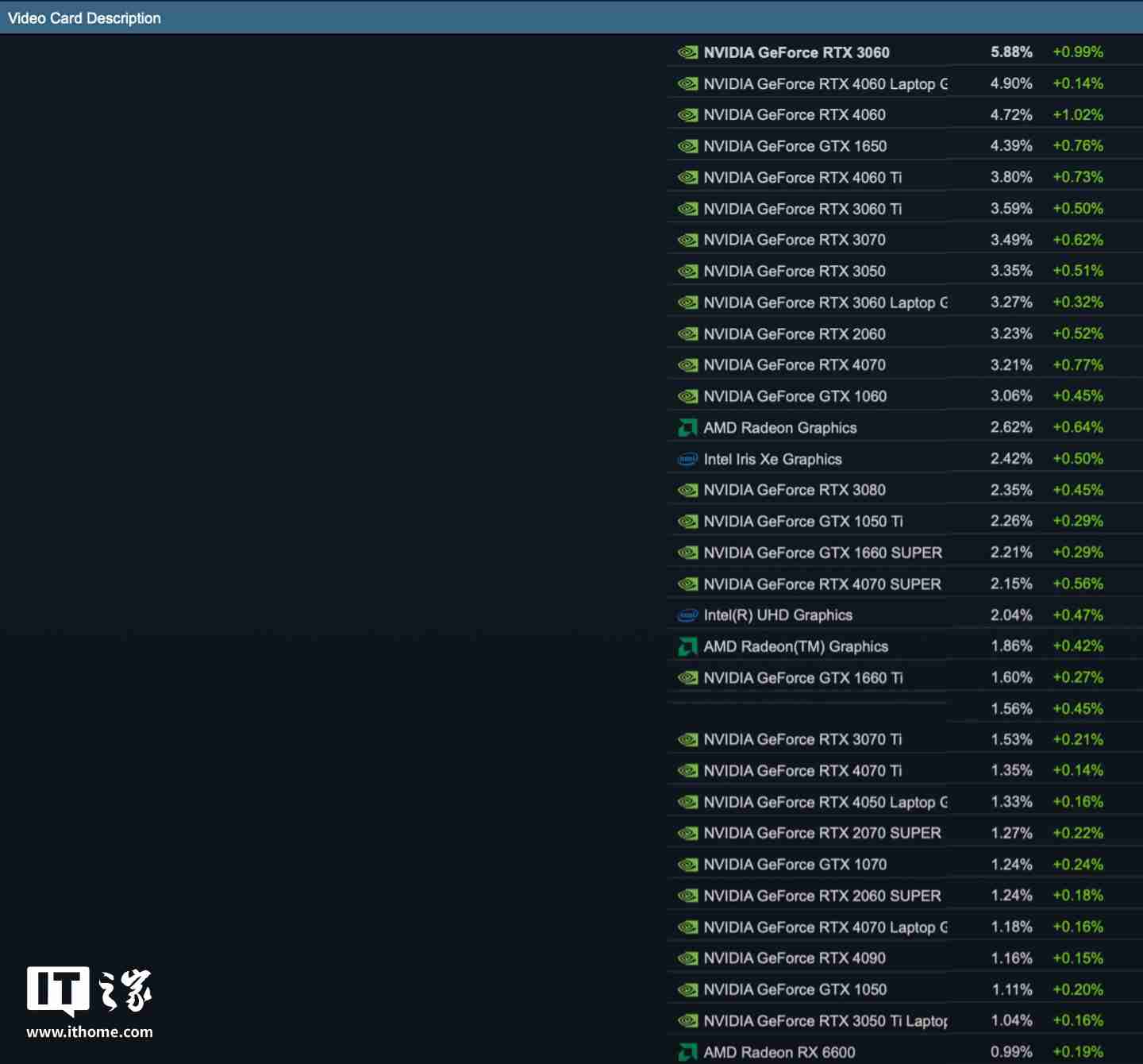Click the www.ithome.com link text
The height and width of the screenshot is (1064, 1143).
click(x=90, y=1032)
